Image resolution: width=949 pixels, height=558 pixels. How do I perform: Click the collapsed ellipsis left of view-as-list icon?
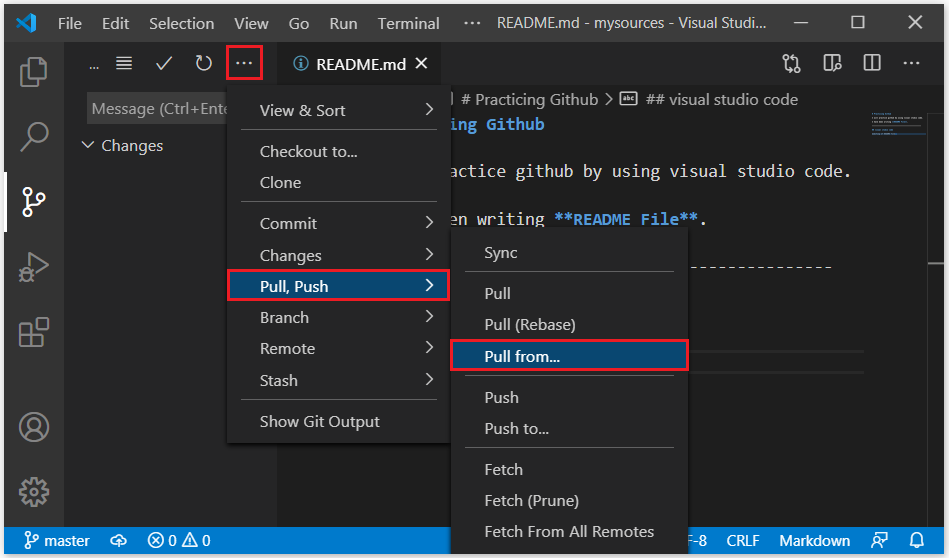pos(94,65)
